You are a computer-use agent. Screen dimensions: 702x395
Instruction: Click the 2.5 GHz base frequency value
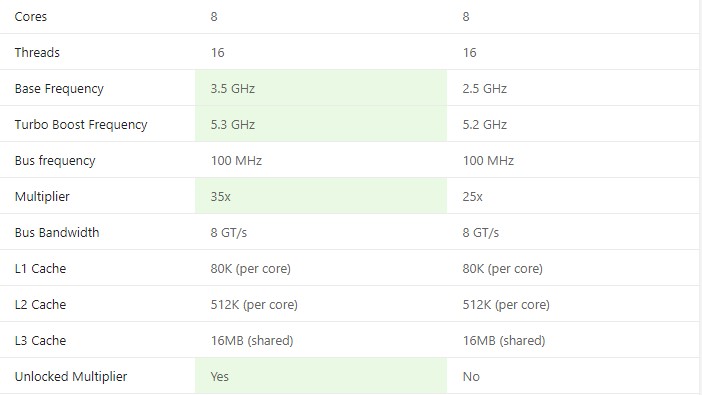tap(484, 89)
